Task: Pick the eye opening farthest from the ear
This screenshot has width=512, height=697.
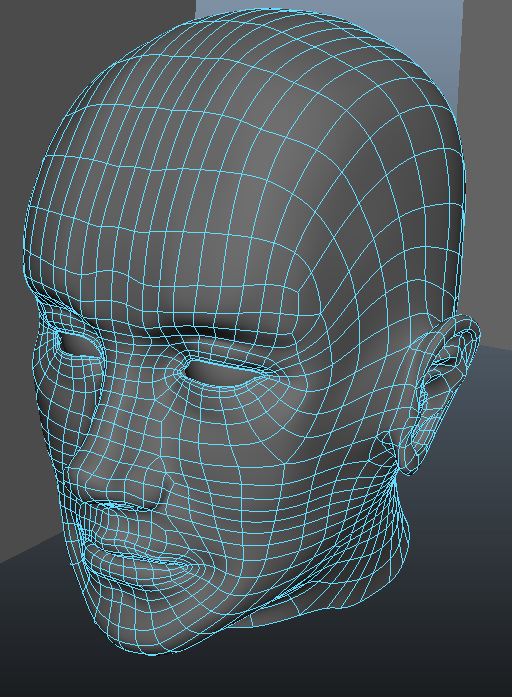Action: (79, 344)
